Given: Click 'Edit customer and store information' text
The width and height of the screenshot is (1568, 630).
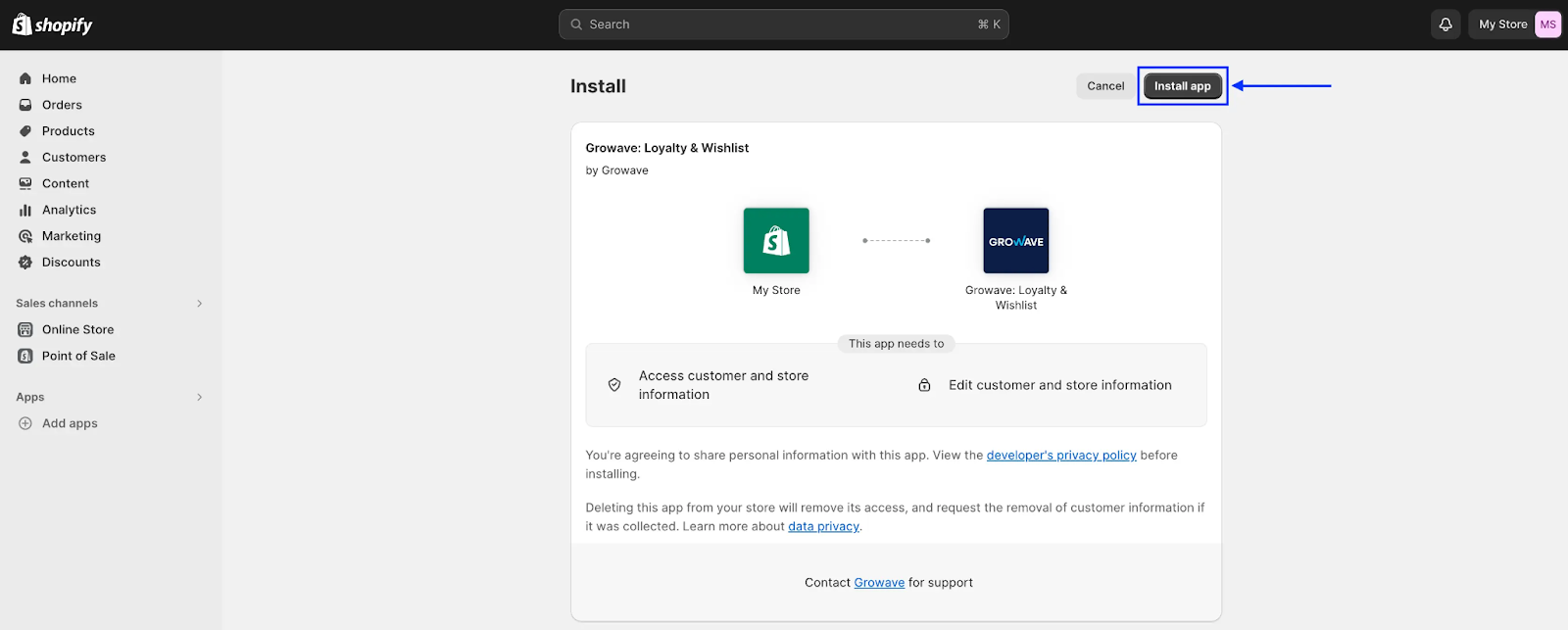Looking at the screenshot, I should 1060,385.
